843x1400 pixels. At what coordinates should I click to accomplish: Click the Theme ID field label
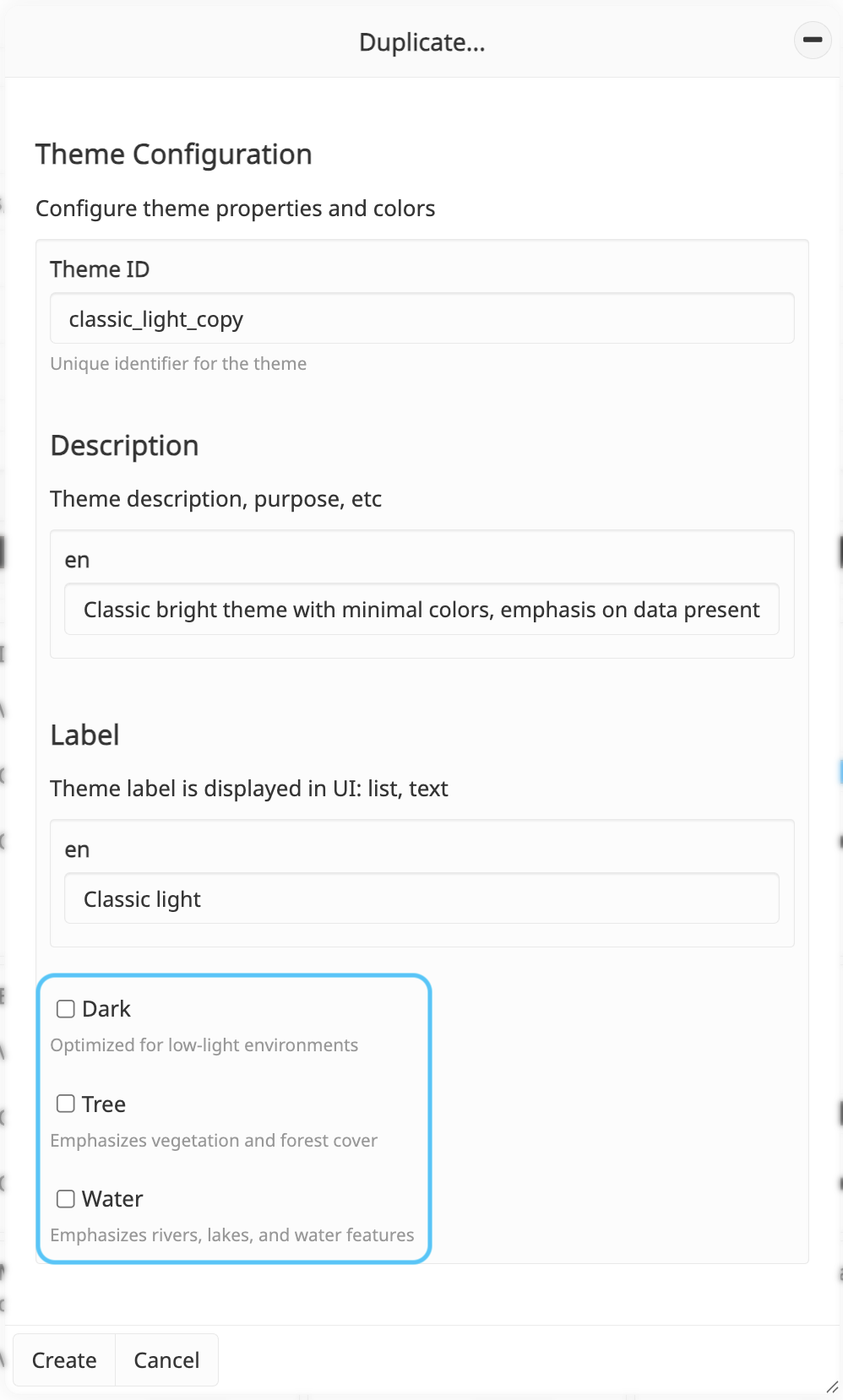click(100, 269)
